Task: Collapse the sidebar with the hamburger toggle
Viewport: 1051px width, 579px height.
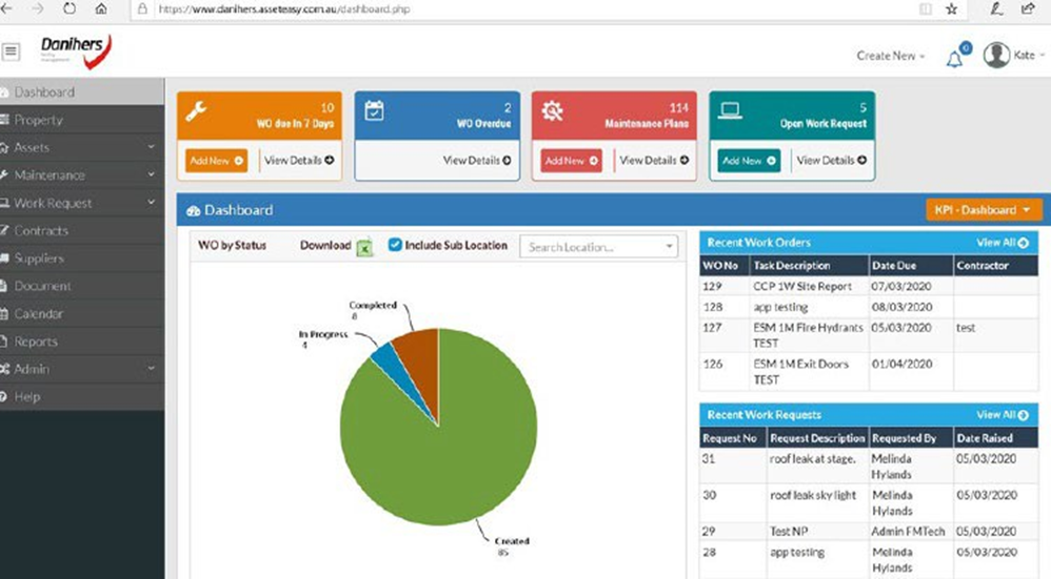Action: (x=12, y=52)
